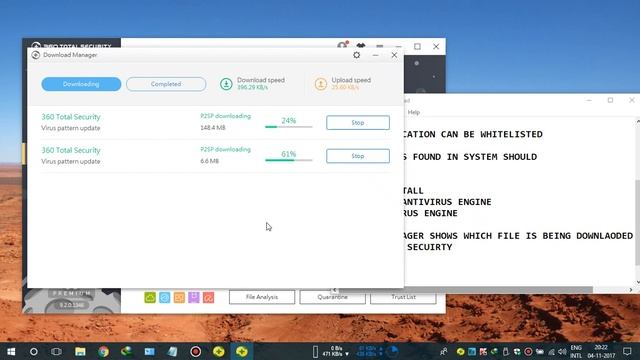640x360 pixels.
Task: Open Trust List in 360 Total Security
Action: click(x=403, y=297)
